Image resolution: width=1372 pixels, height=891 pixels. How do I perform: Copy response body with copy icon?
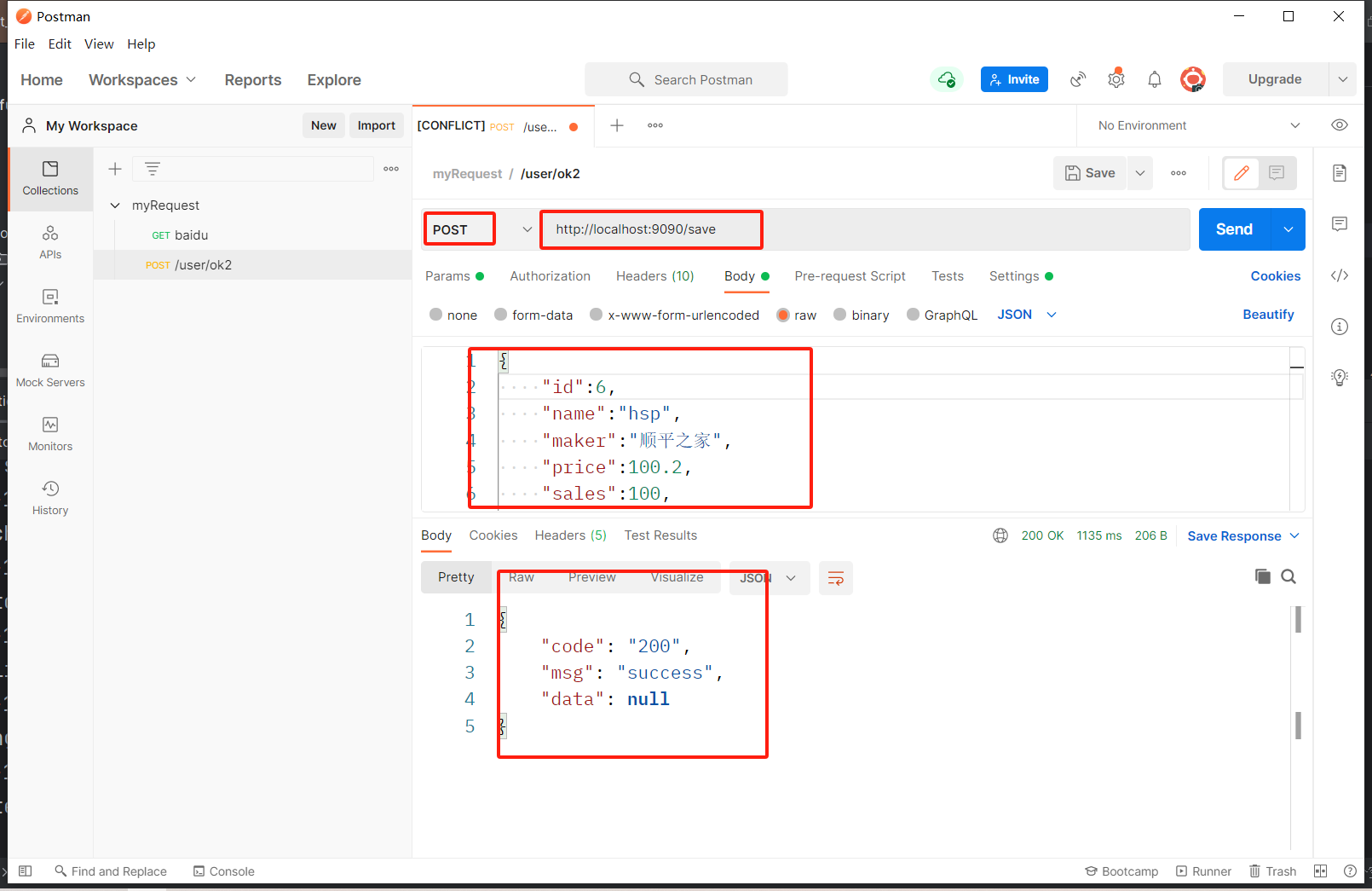pos(1263,576)
